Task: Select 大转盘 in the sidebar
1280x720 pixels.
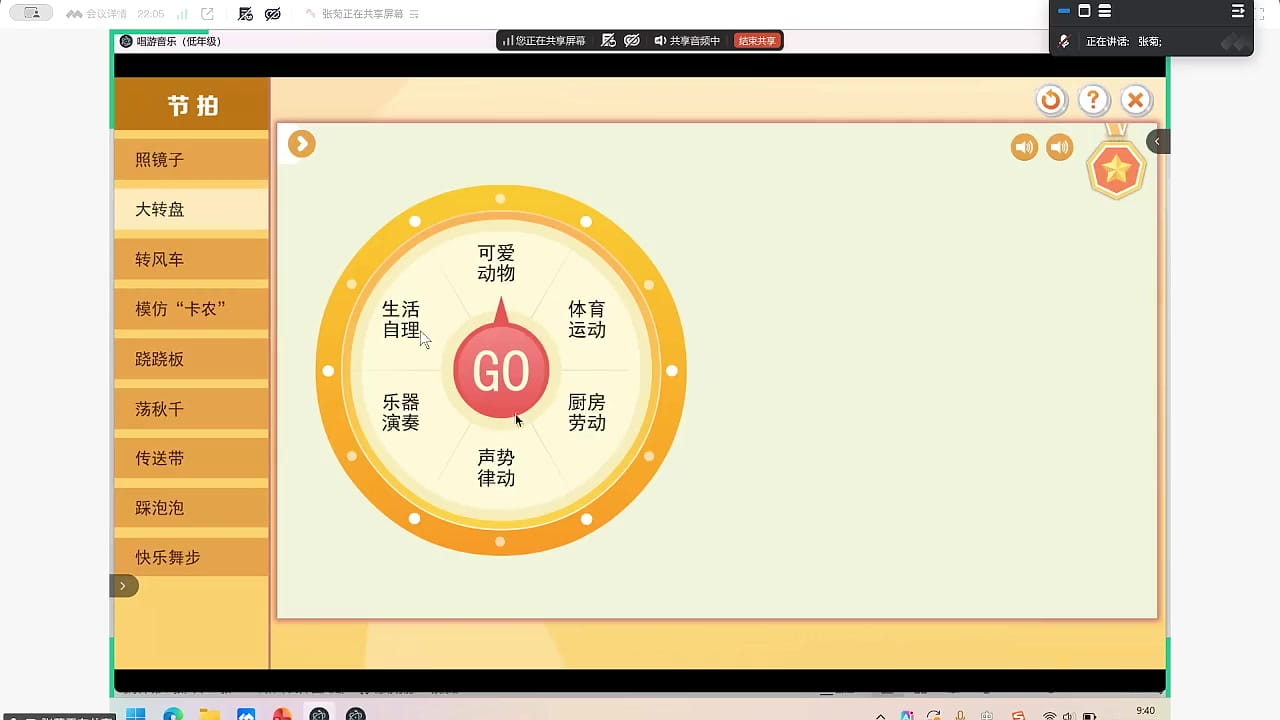Action: pos(191,210)
